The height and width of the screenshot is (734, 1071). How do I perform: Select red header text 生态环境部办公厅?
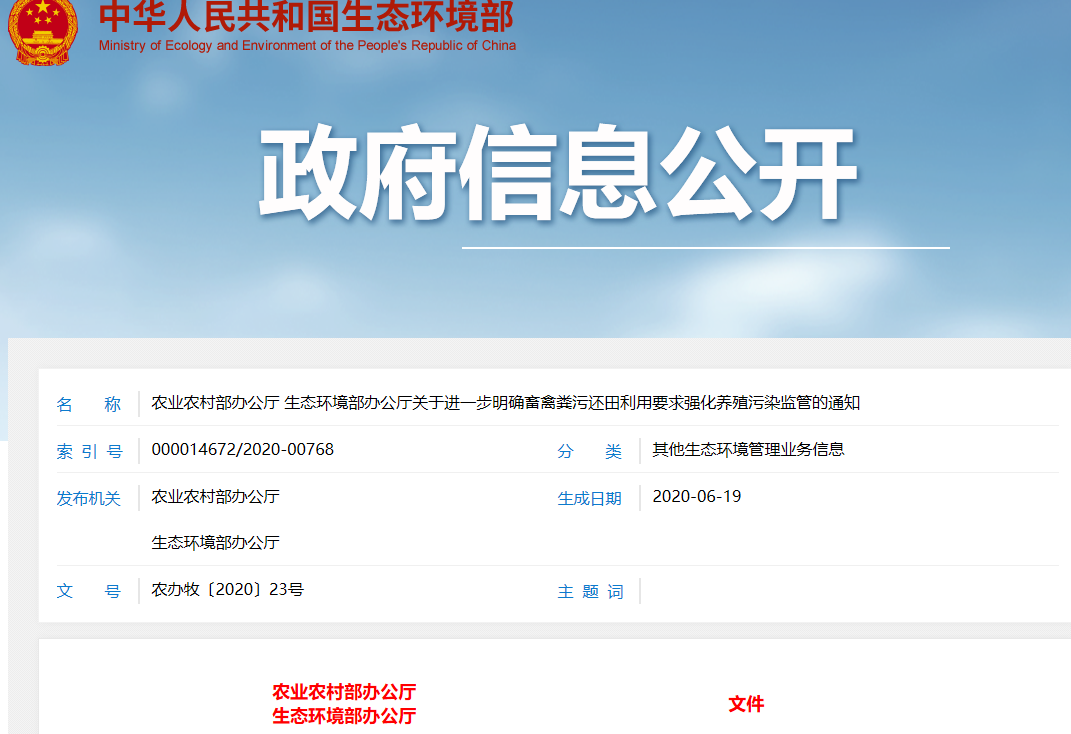click(x=344, y=716)
